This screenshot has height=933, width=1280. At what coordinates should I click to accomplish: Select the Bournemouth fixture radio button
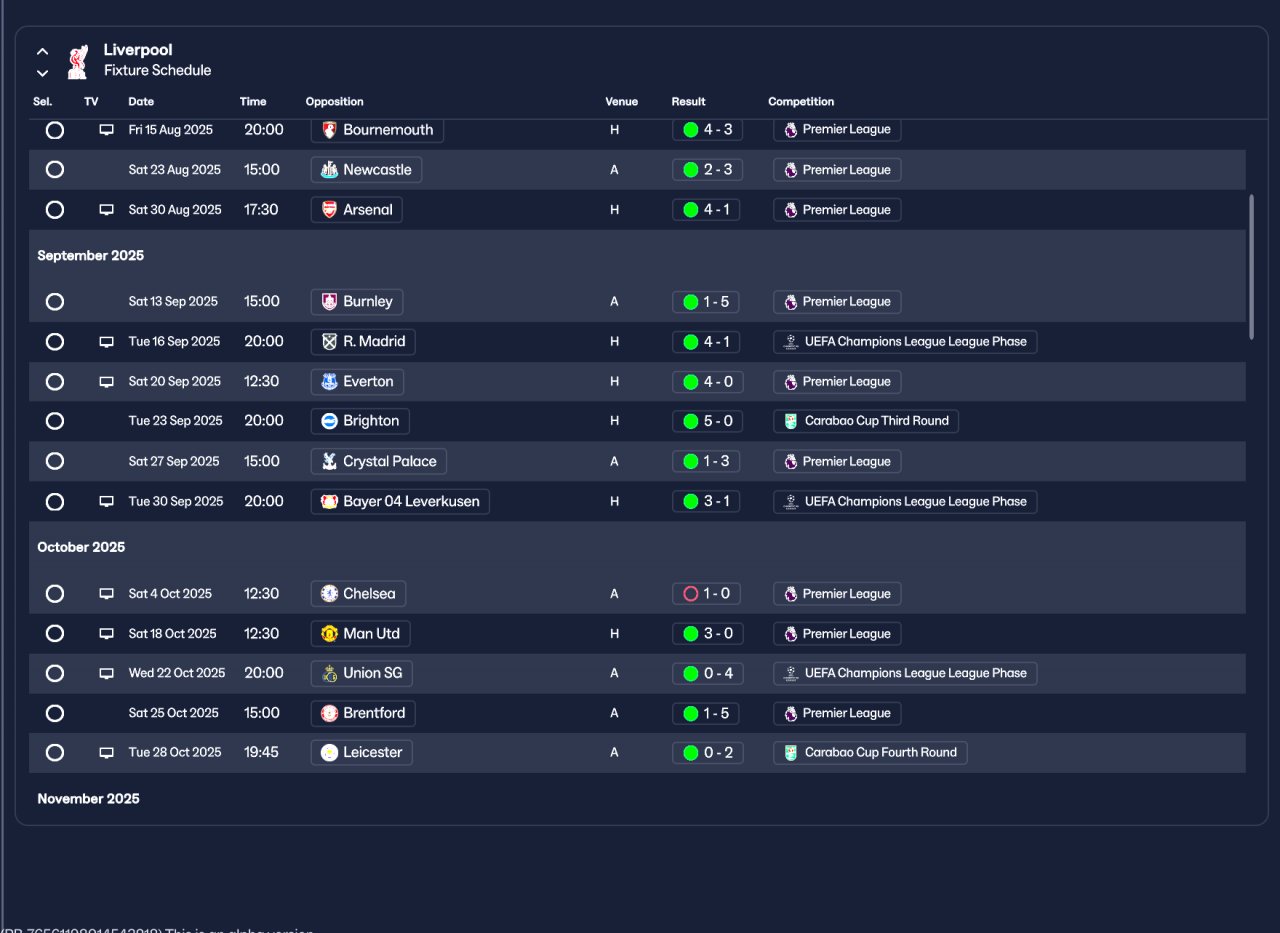pos(55,130)
